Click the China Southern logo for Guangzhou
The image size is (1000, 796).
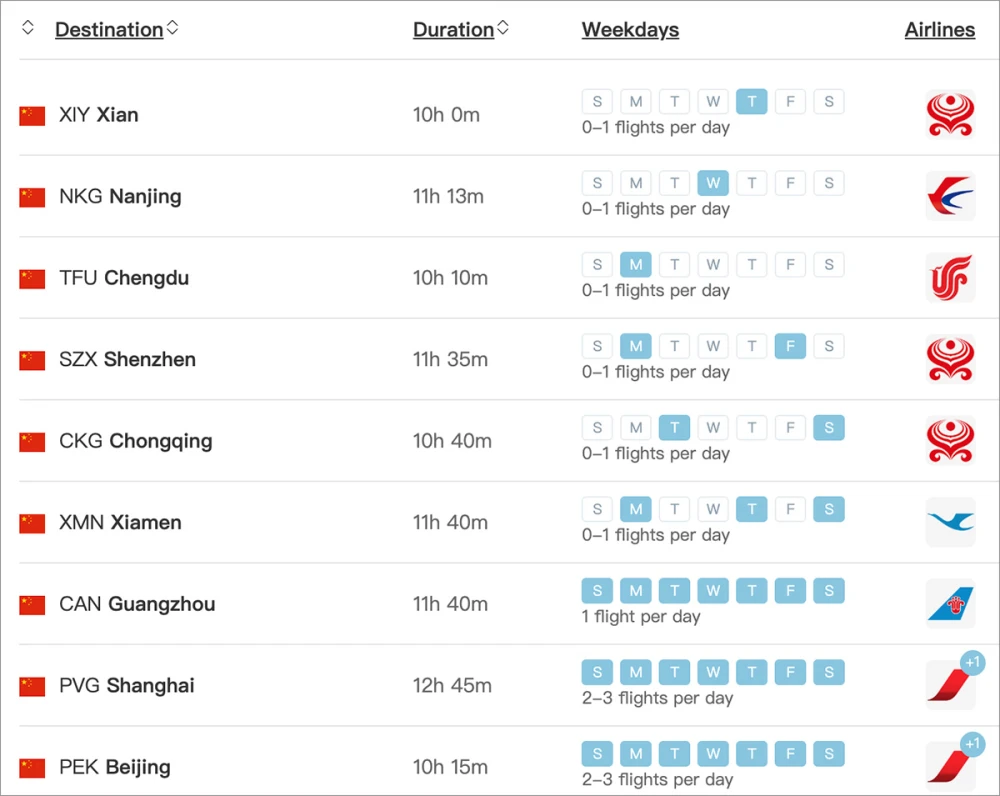(950, 604)
